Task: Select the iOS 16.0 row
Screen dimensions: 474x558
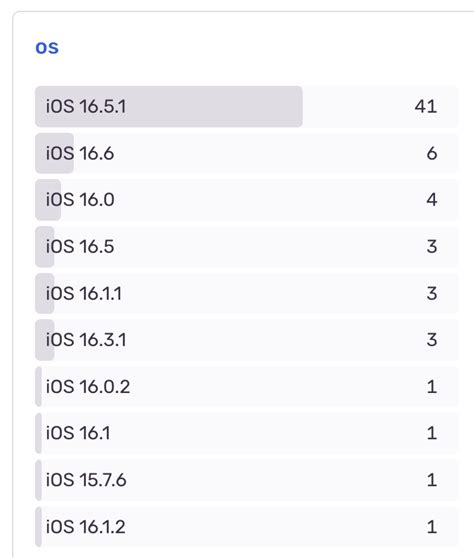Action: [x=247, y=200]
